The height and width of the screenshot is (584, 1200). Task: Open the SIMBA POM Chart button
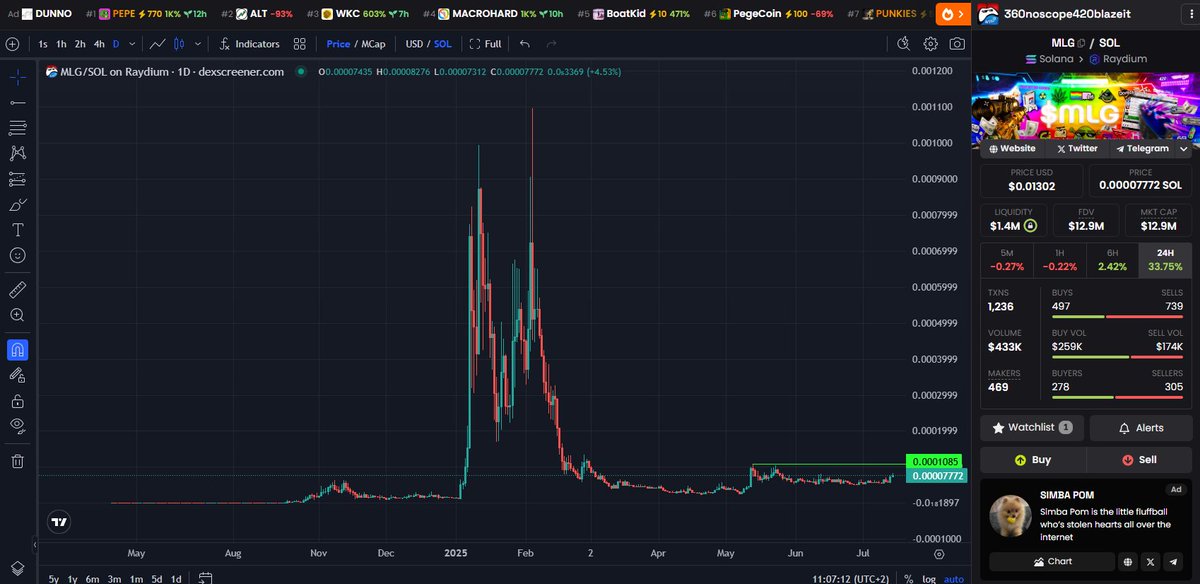1052,562
